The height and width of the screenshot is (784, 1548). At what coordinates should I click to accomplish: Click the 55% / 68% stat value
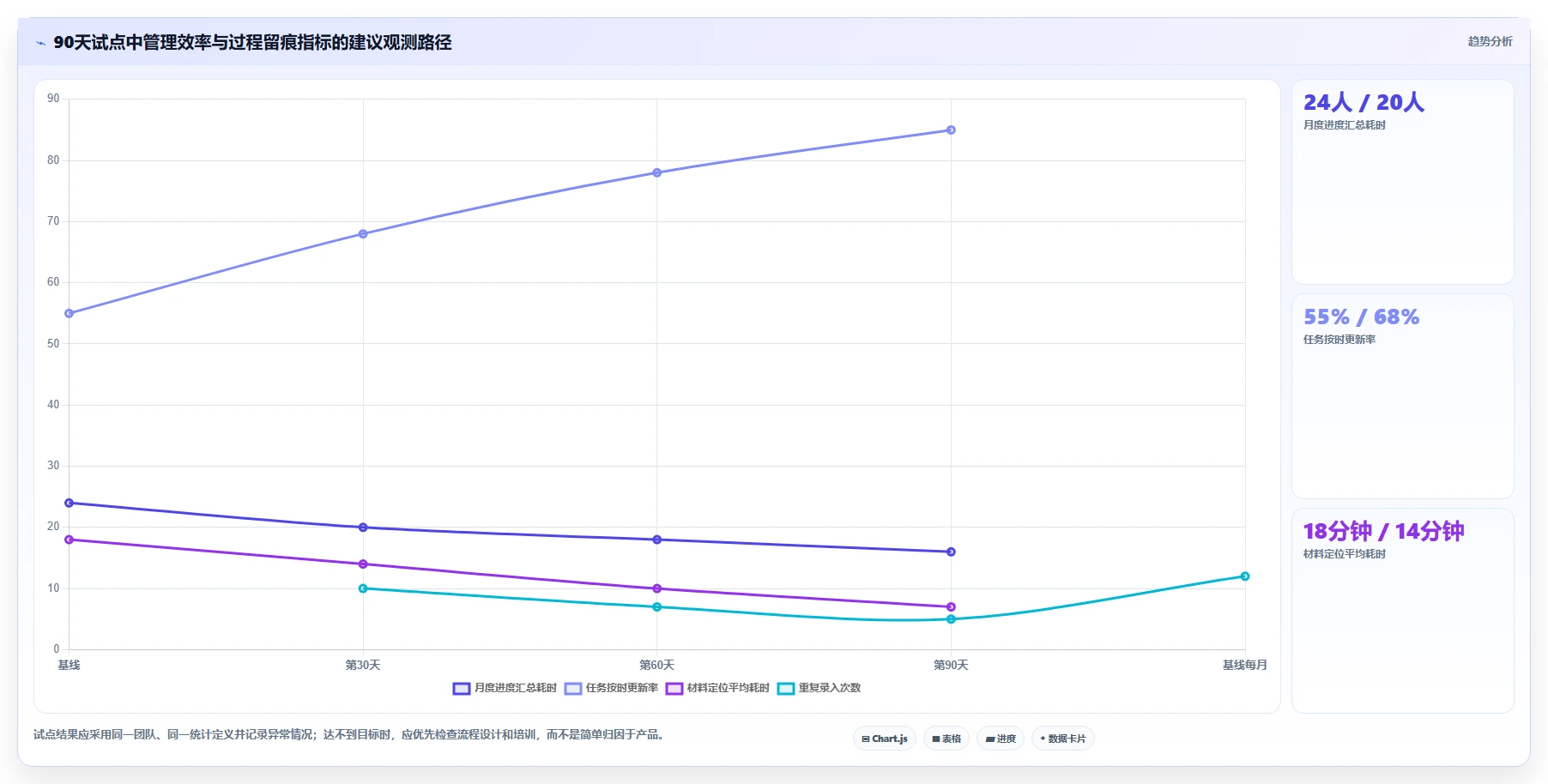point(1361,317)
